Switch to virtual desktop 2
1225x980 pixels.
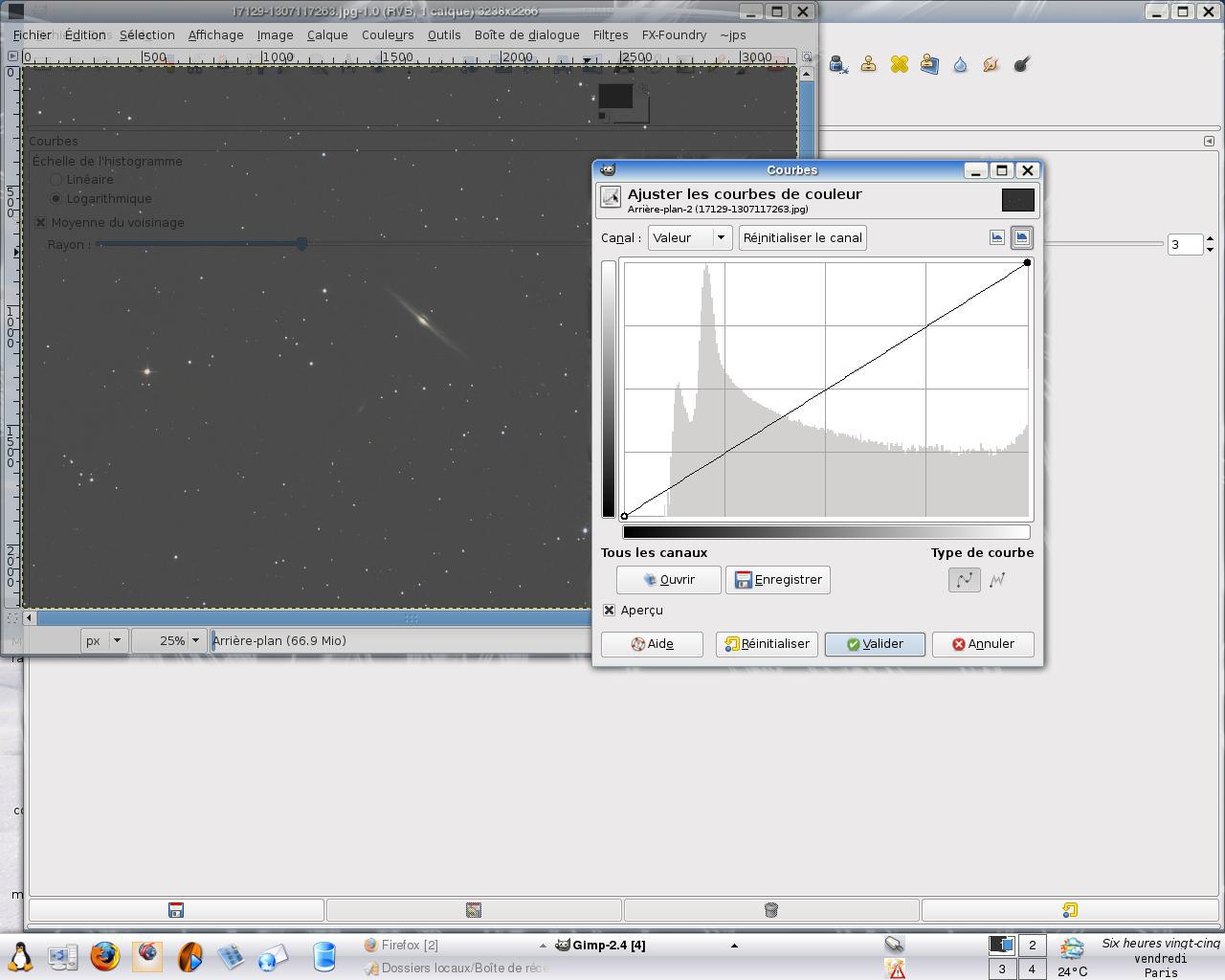[x=1032, y=946]
